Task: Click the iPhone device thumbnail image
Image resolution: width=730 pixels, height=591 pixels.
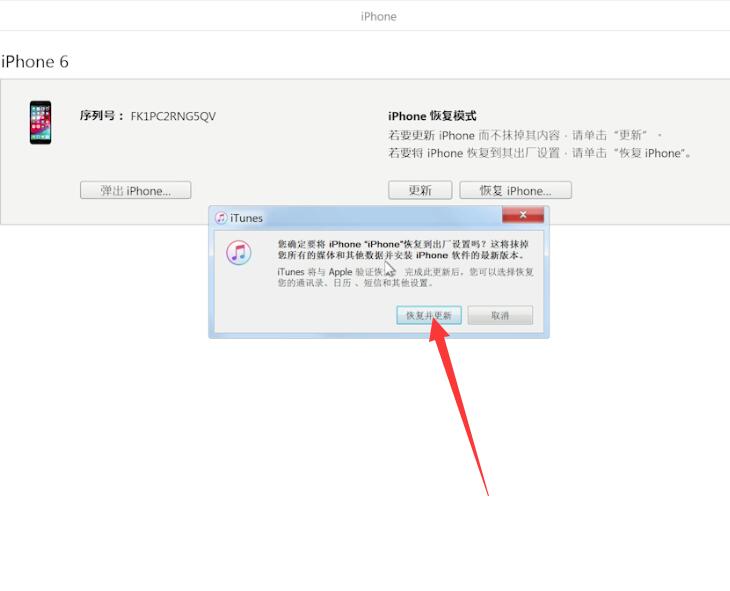Action: (x=41, y=122)
